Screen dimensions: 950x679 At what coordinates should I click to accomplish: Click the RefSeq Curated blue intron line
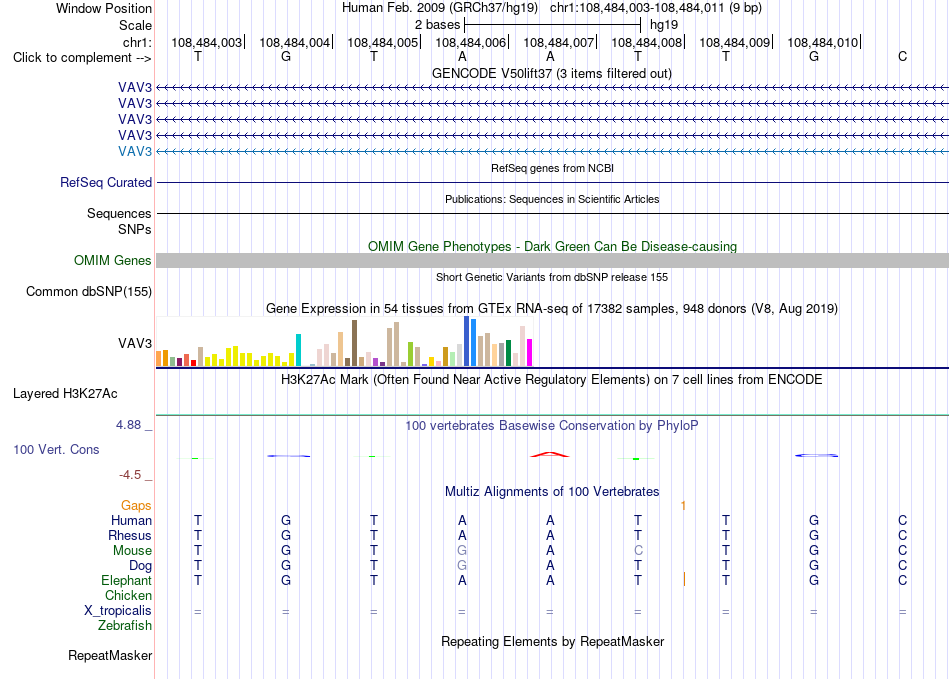tap(552, 182)
